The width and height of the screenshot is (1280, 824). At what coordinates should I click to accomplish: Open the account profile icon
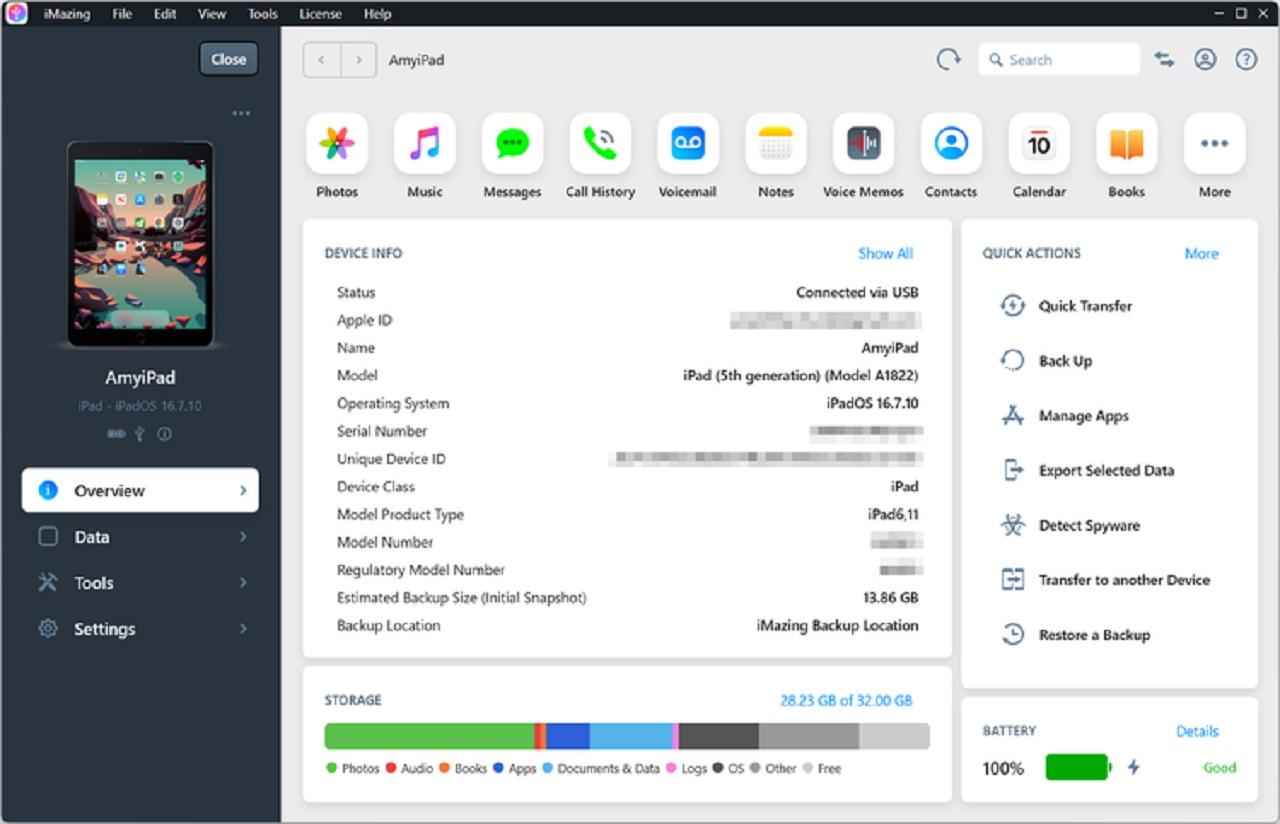[x=1205, y=60]
